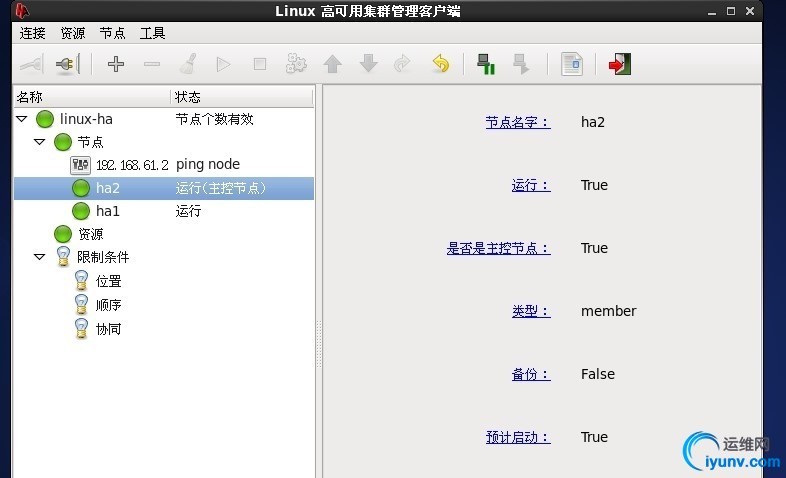Click the move down arrow icon

(x=368, y=64)
